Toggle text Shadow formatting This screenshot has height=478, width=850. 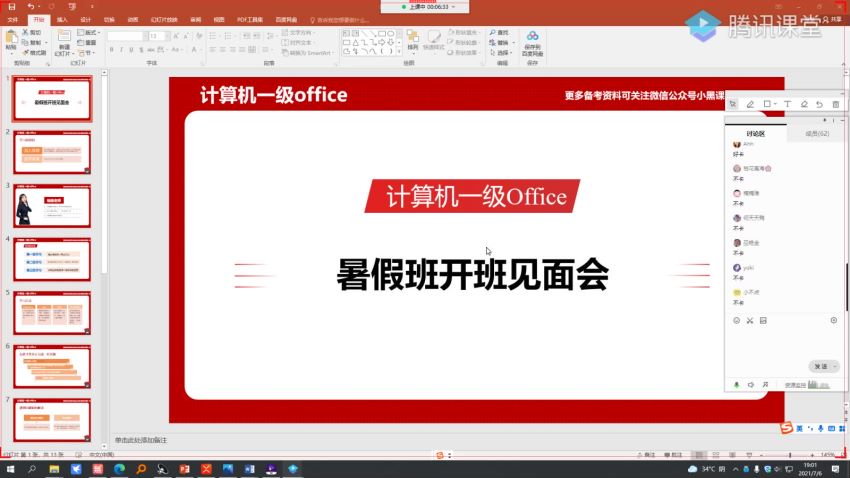tap(141, 50)
